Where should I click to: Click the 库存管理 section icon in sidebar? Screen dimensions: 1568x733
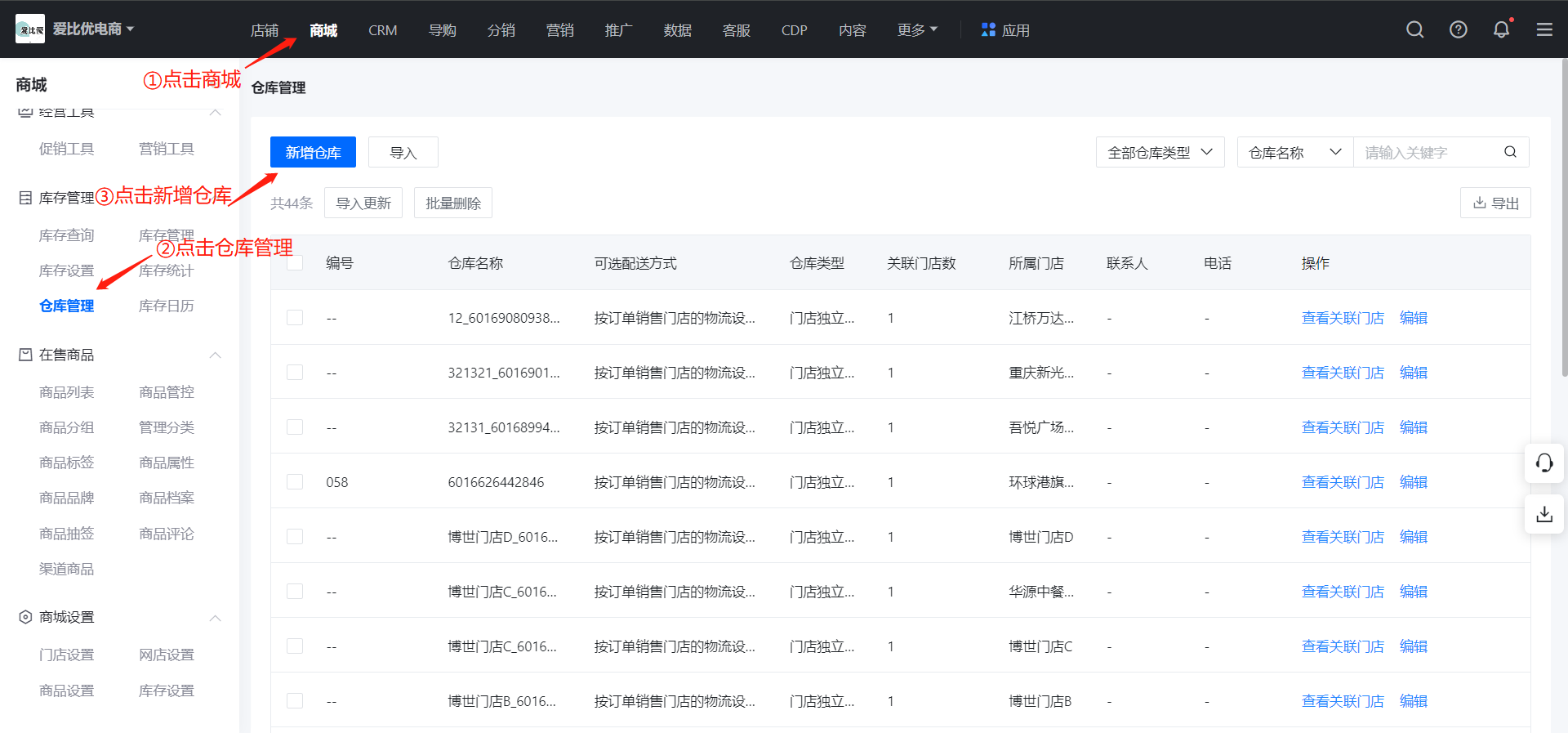(x=25, y=198)
